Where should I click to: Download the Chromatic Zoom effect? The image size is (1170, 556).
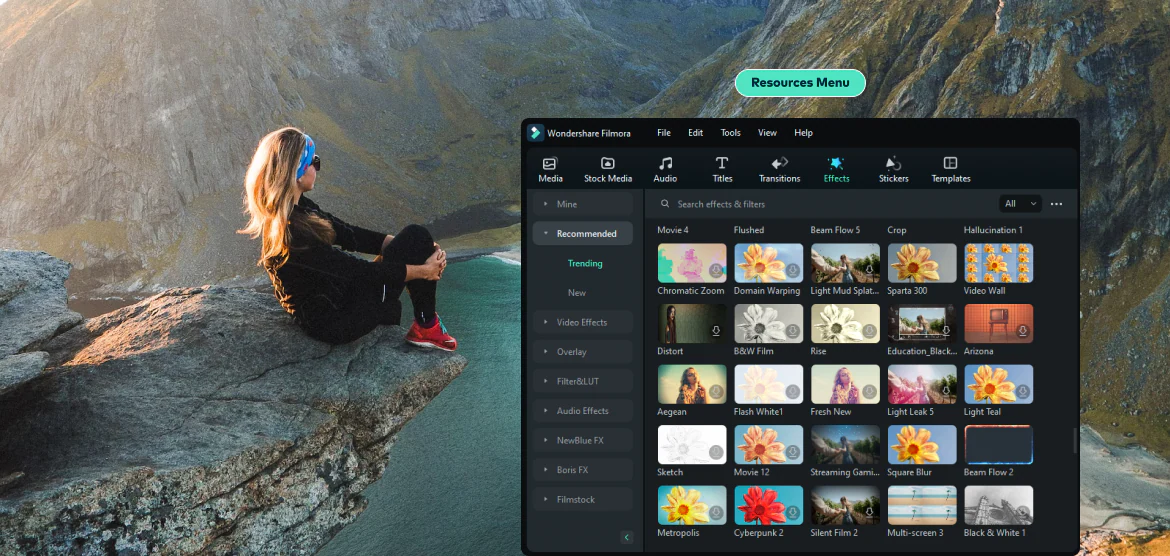pos(716,271)
